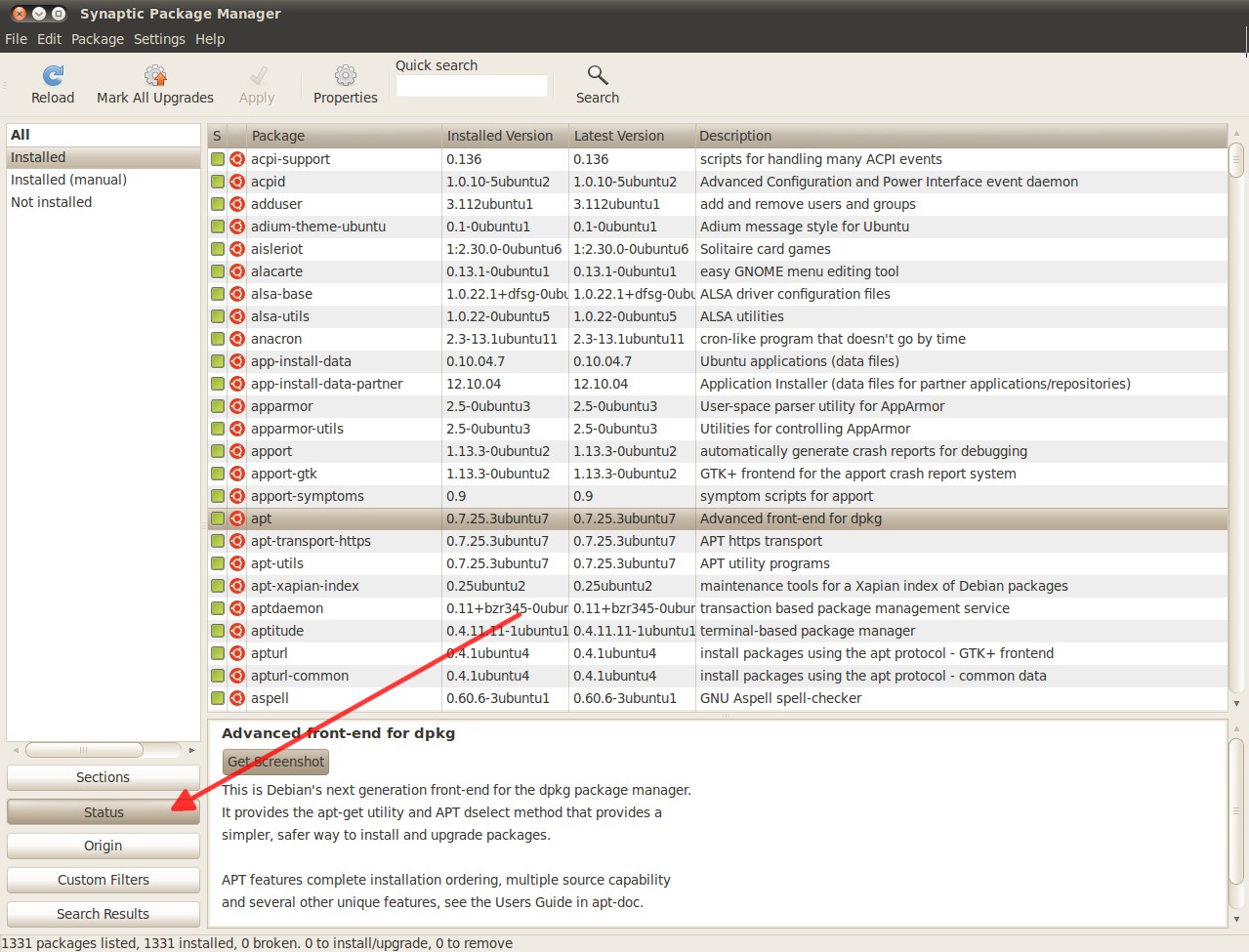Click the Ubuntu support icon for aisleriot
The height and width of the screenshot is (952, 1249).
tap(236, 249)
